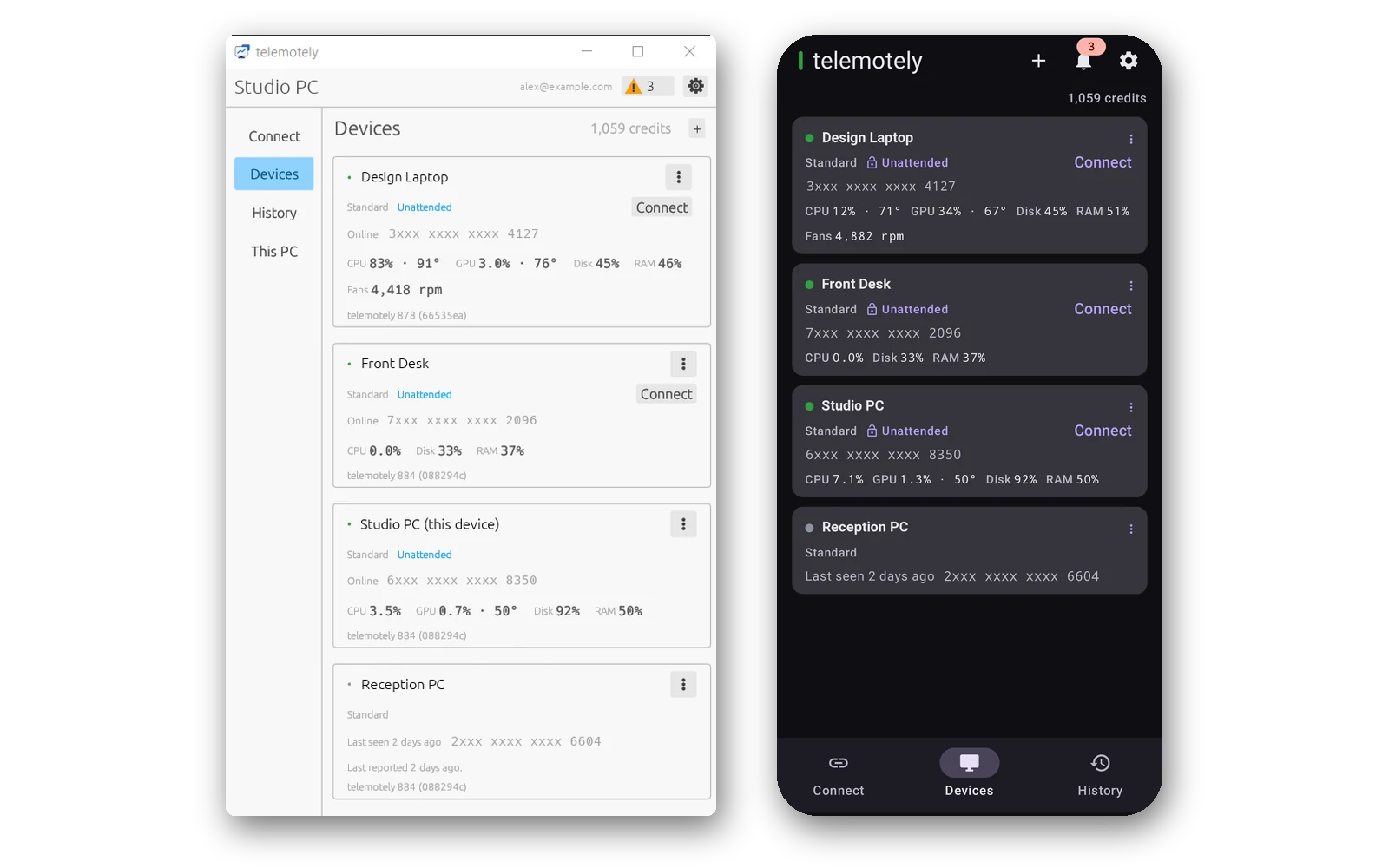1389x868 pixels.
Task: Tap lock icon on mobile Studio PC card
Action: click(x=872, y=431)
